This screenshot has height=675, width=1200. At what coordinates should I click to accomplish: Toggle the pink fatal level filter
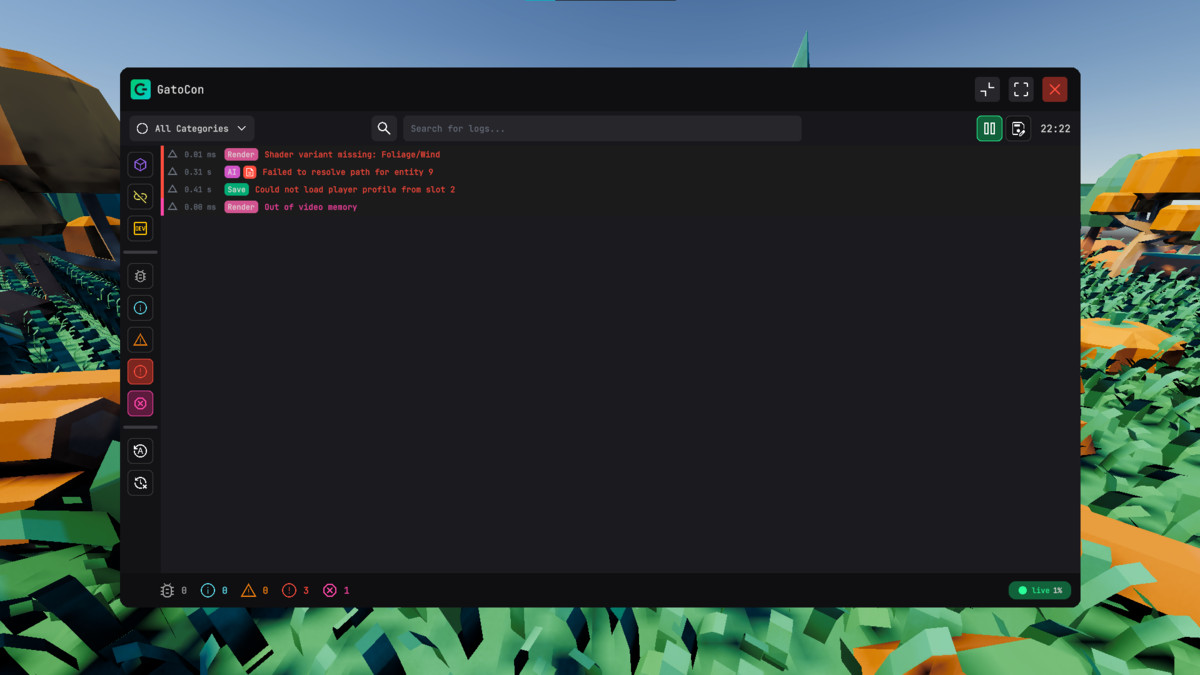pos(140,404)
